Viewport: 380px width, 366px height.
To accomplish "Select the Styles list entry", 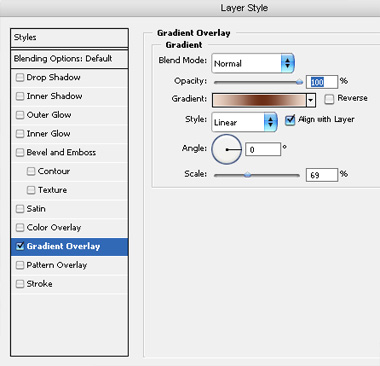I will coord(69,38).
